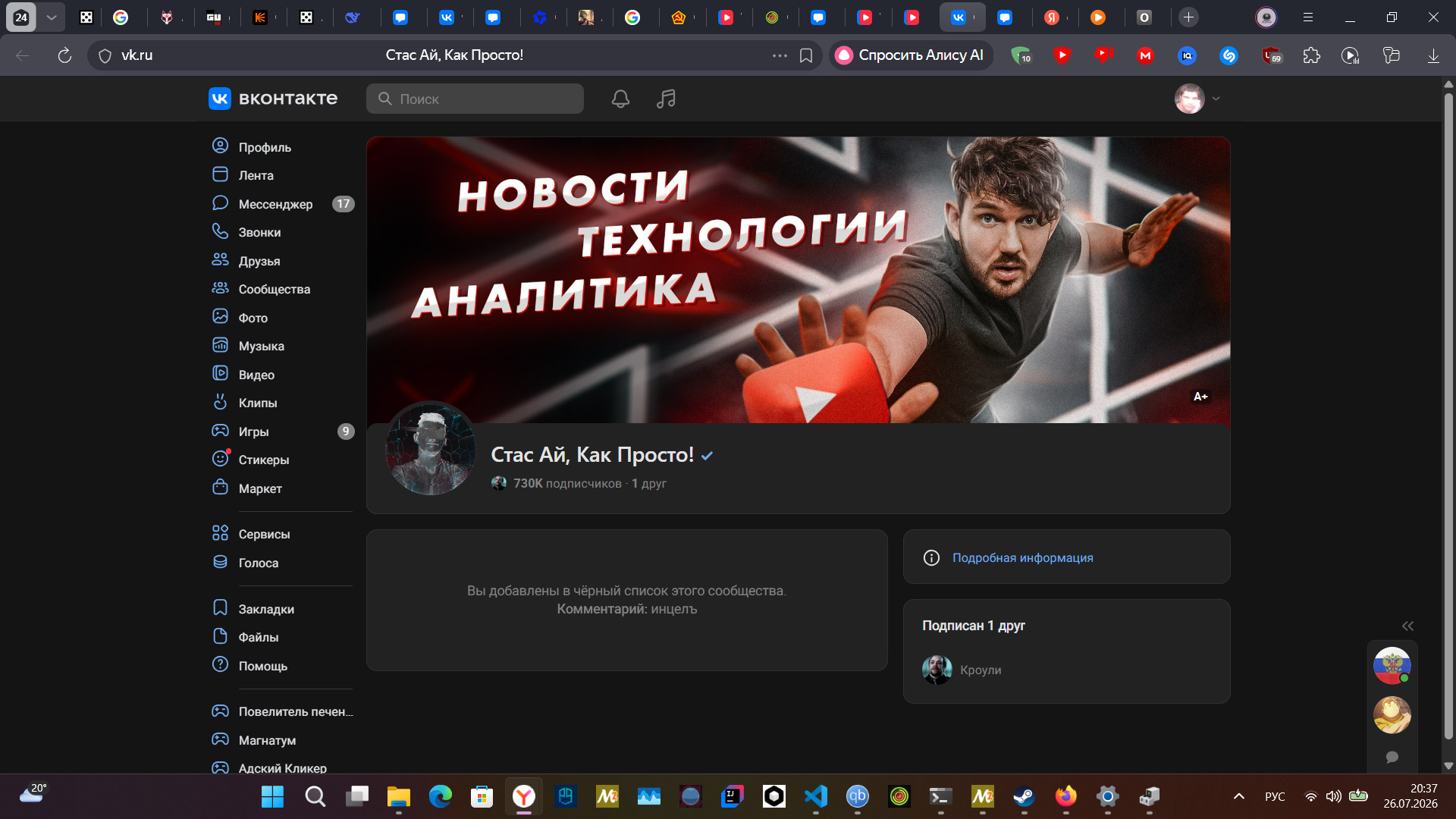Open the new message bubble icon
The image size is (1456, 819).
(x=1392, y=757)
